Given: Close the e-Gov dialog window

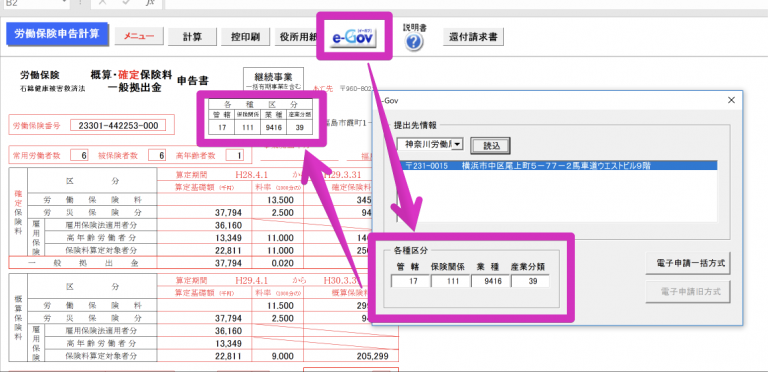Looking at the screenshot, I should click(731, 100).
